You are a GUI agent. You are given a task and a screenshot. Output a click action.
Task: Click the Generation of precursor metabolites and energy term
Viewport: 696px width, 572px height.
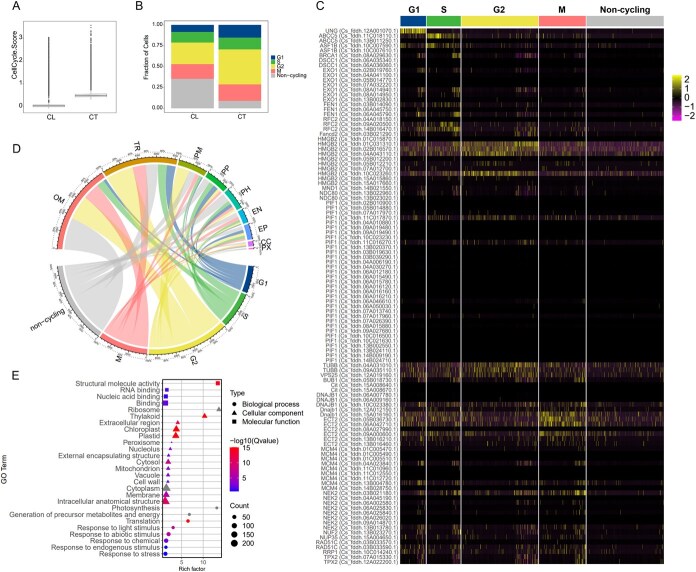click(x=84, y=514)
